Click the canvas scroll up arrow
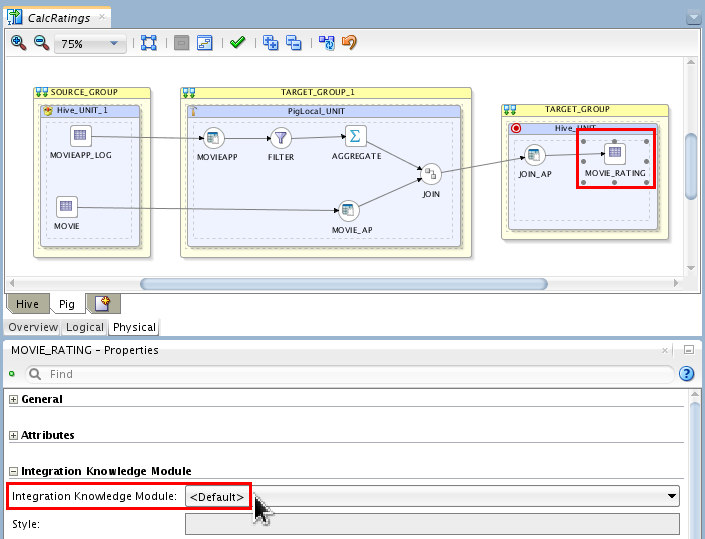This screenshot has height=539, width=705. [691, 62]
